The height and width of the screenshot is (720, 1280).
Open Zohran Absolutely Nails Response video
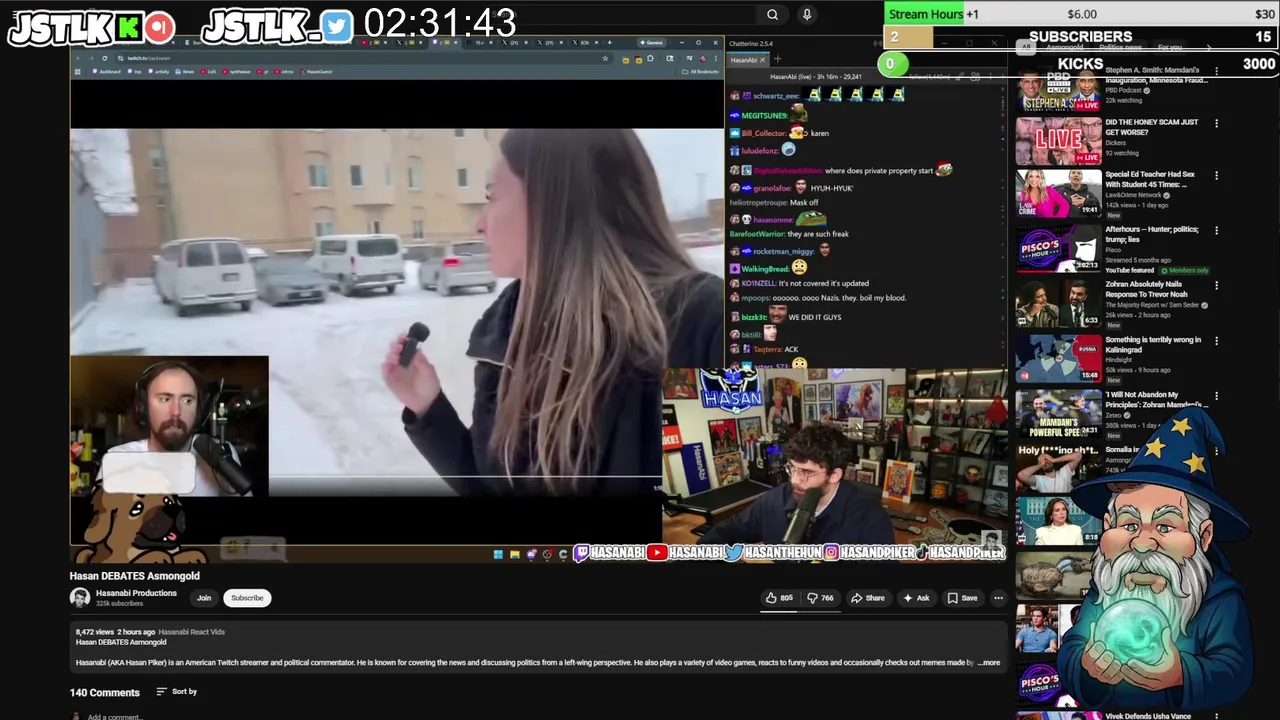coord(1058,303)
